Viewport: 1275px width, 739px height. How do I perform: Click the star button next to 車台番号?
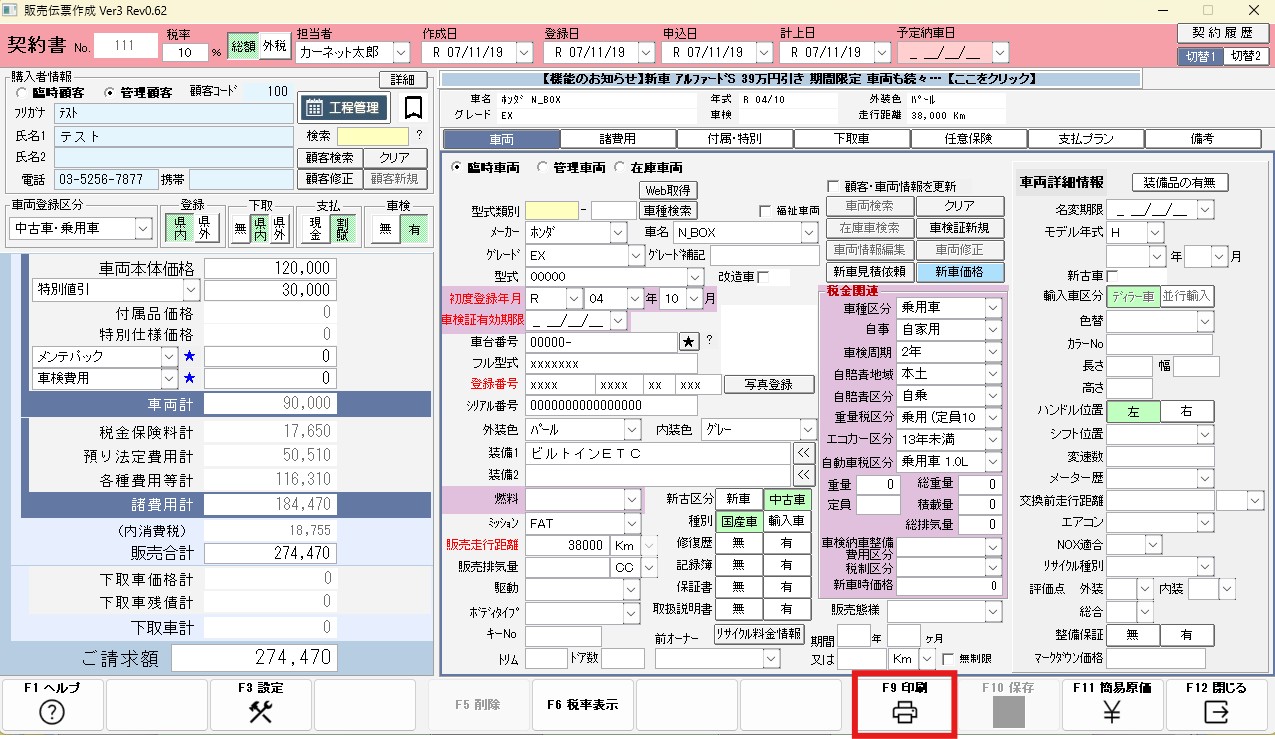point(688,342)
